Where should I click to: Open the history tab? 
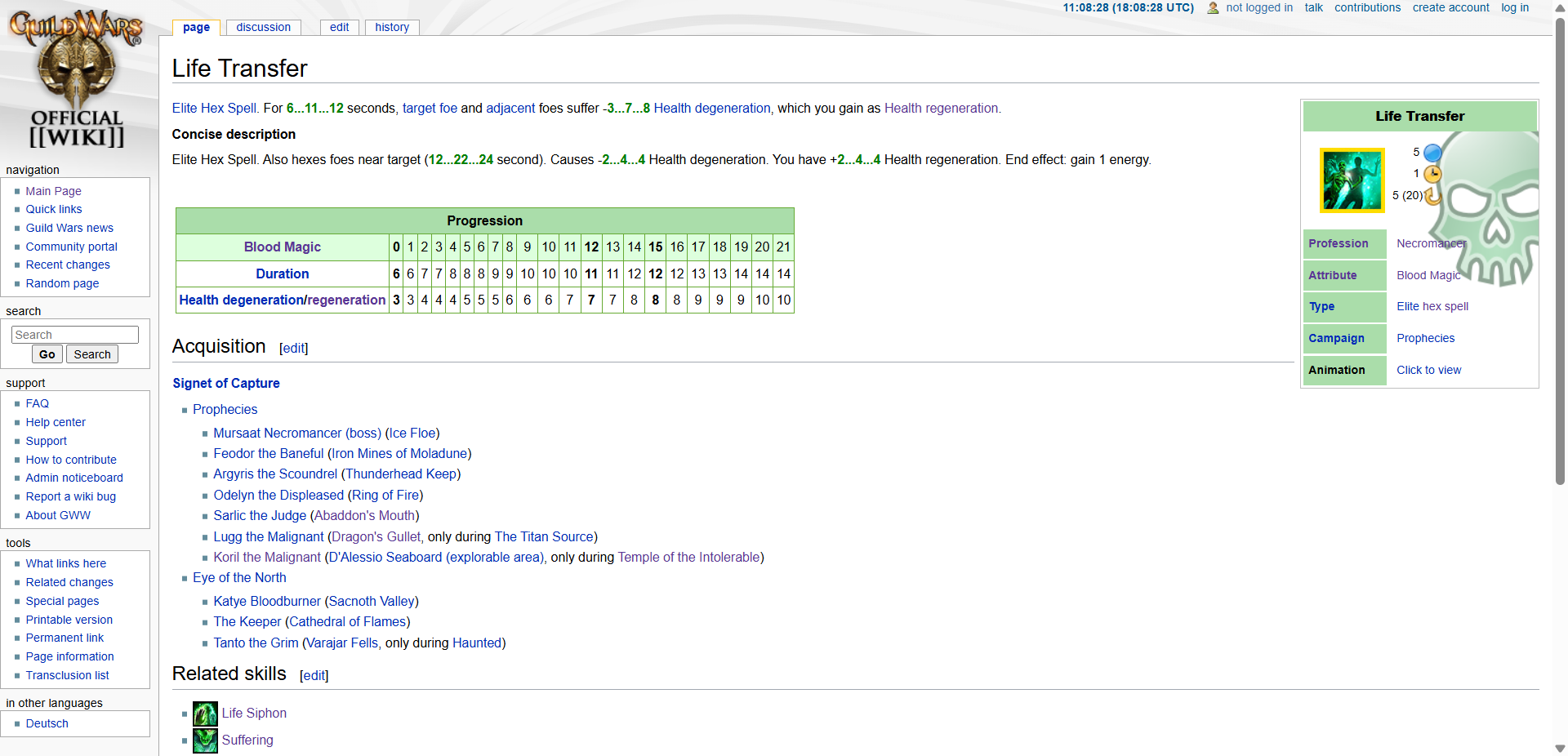pyautogui.click(x=392, y=27)
